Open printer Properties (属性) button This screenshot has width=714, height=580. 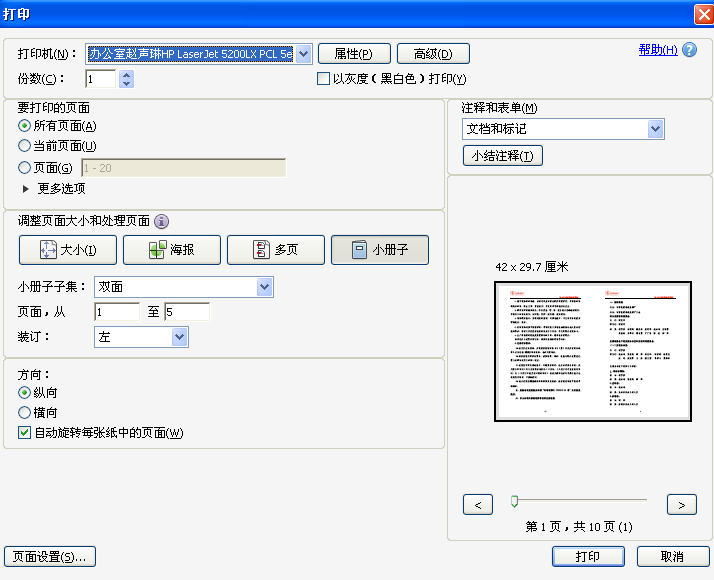click(354, 54)
